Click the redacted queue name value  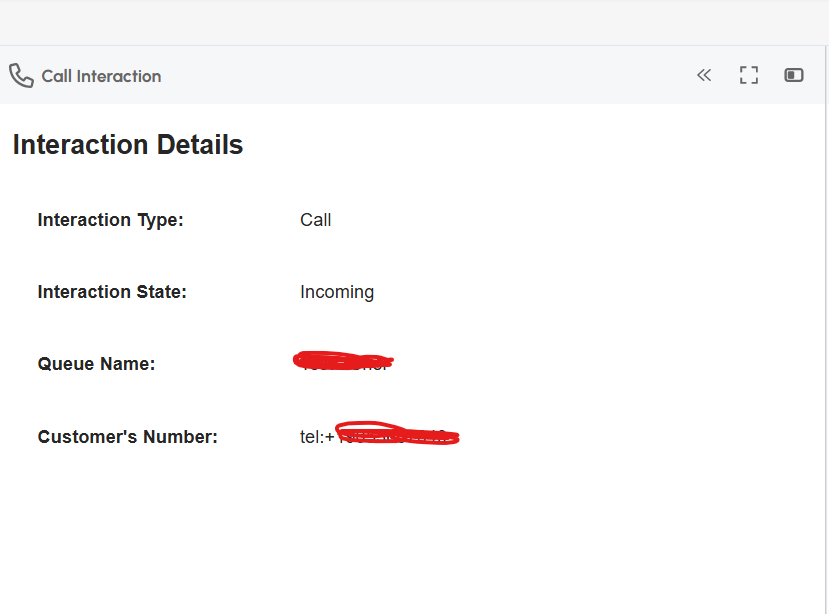coord(345,361)
